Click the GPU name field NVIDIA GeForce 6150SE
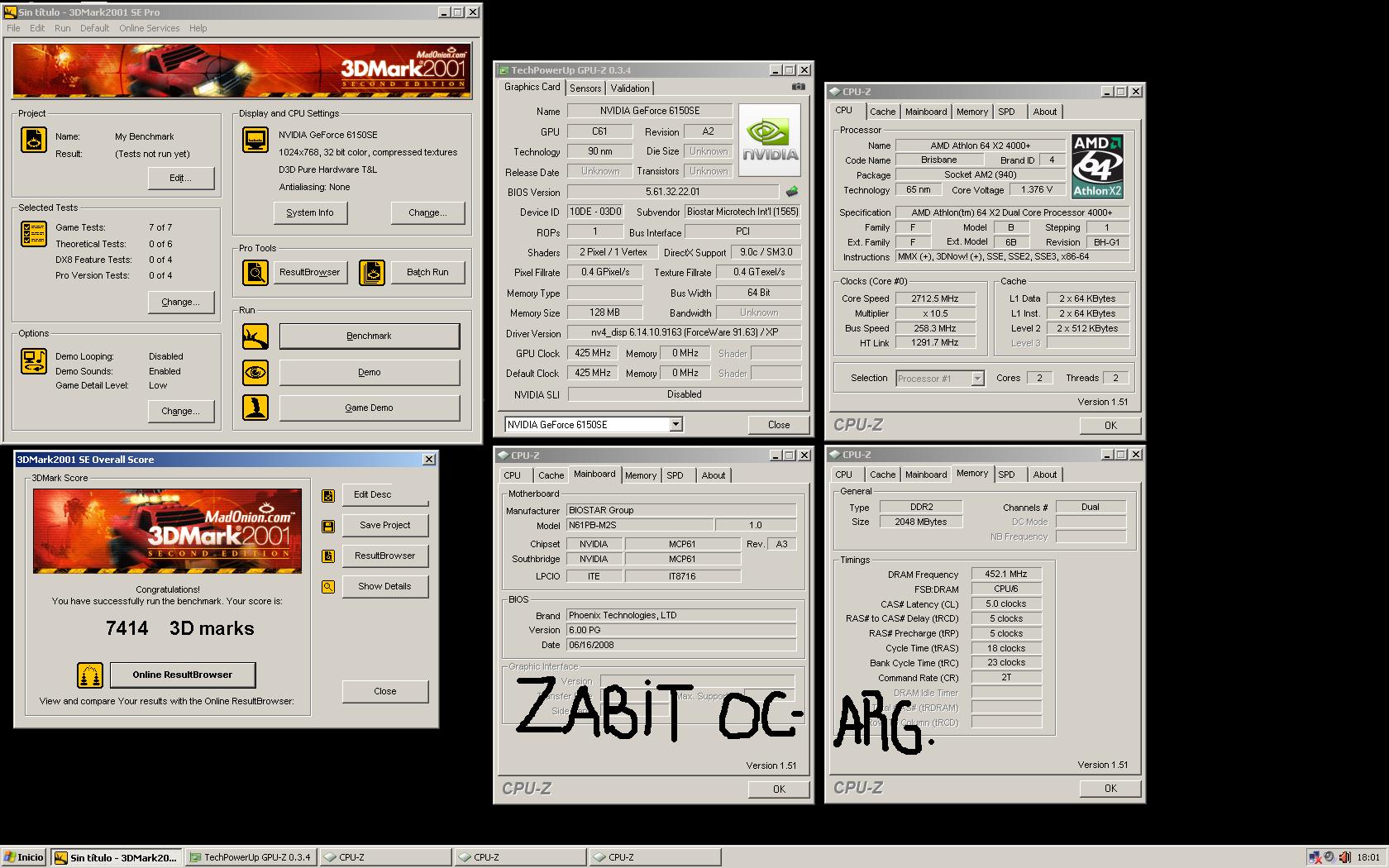Screen dimensions: 1389x868 tap(650, 111)
